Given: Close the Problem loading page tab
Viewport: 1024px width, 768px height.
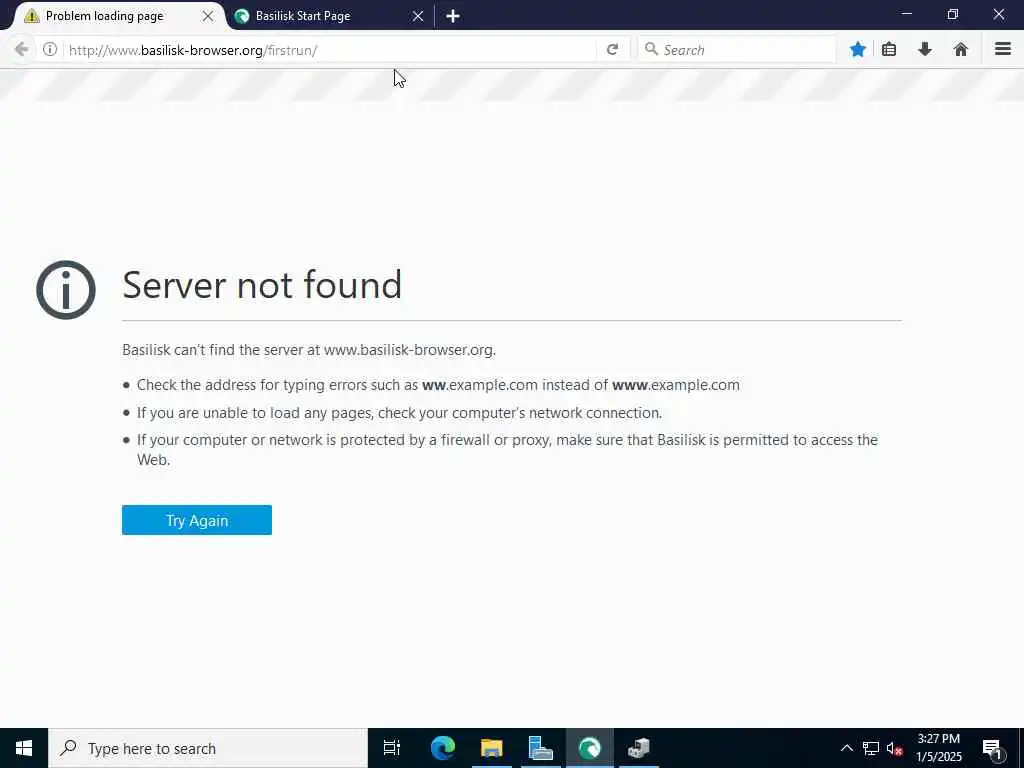Looking at the screenshot, I should pyautogui.click(x=208, y=16).
